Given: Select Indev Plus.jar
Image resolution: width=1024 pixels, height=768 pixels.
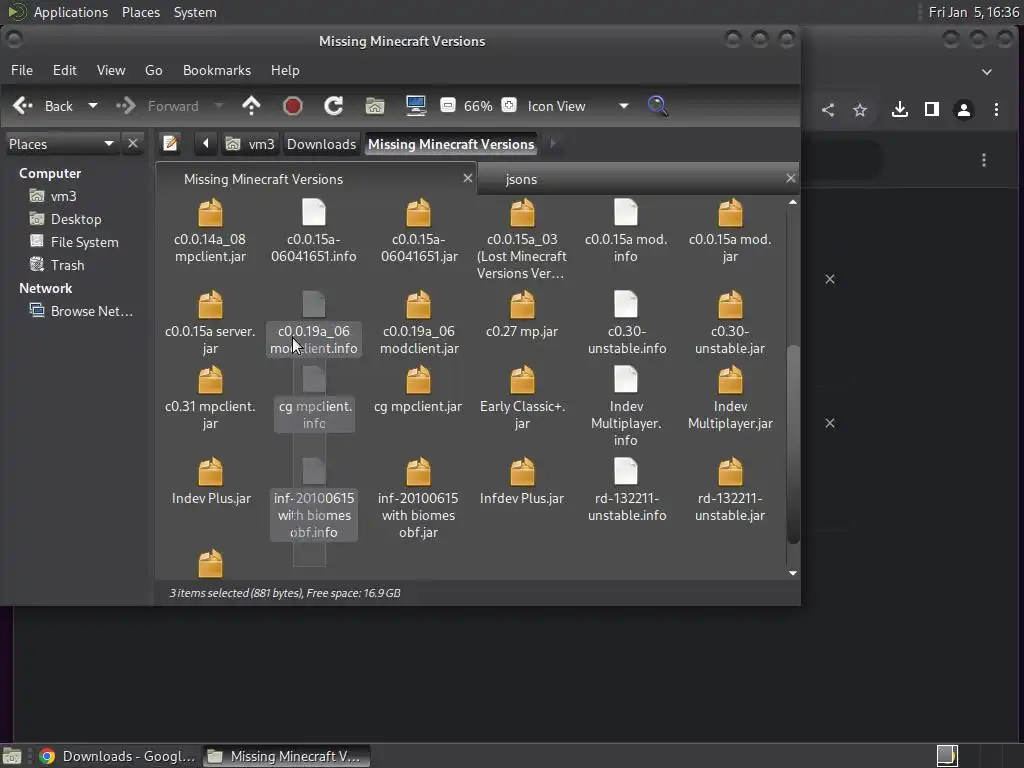Looking at the screenshot, I should (210, 482).
